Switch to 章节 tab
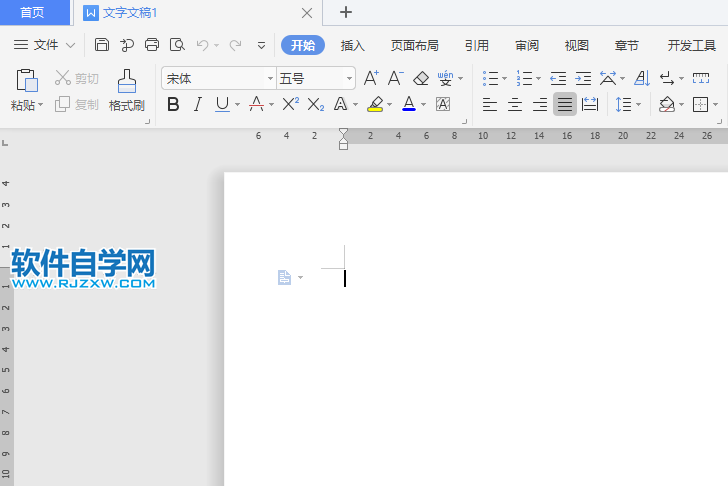This screenshot has height=486, width=728. coord(626,45)
